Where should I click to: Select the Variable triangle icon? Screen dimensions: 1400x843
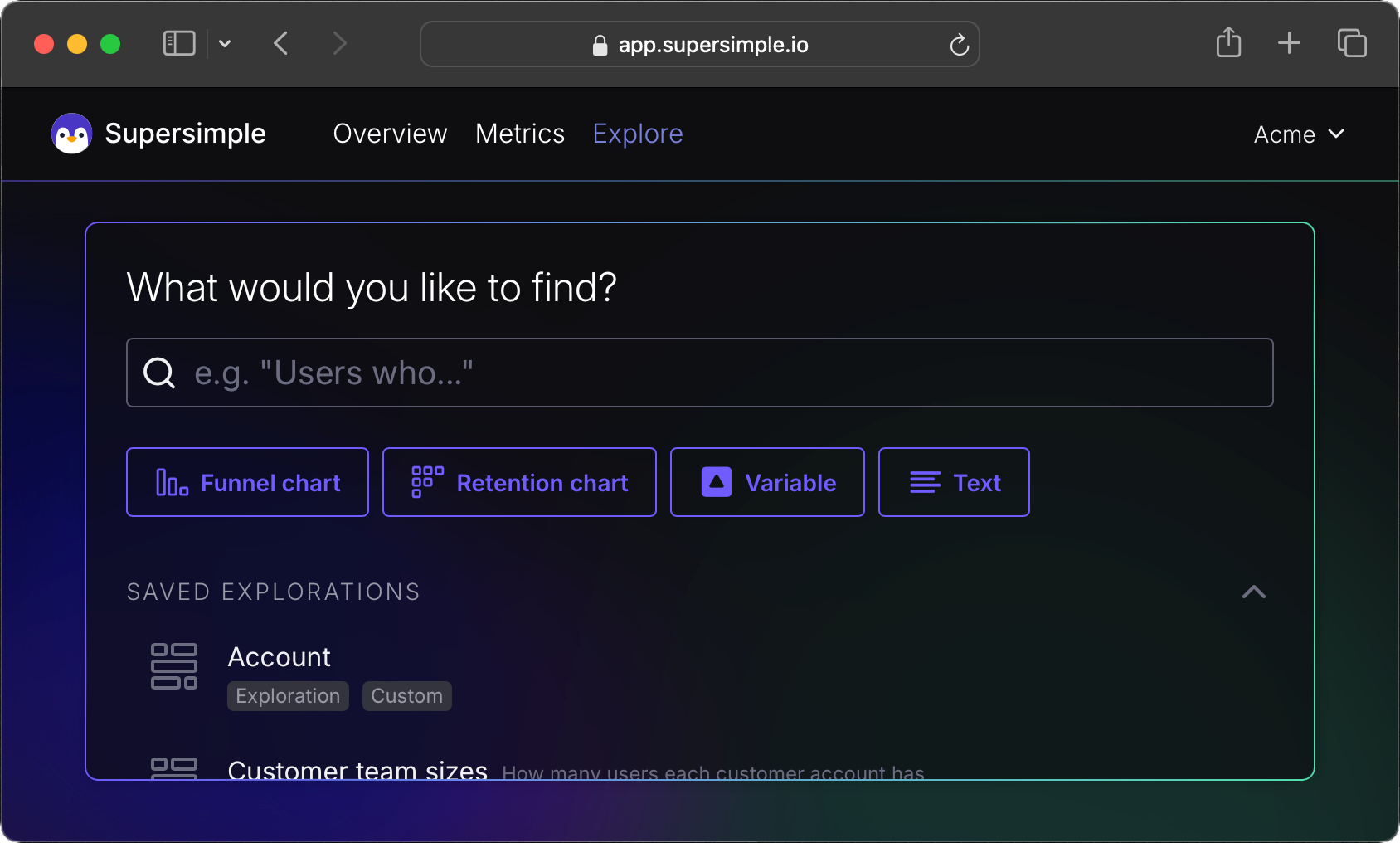tap(715, 481)
